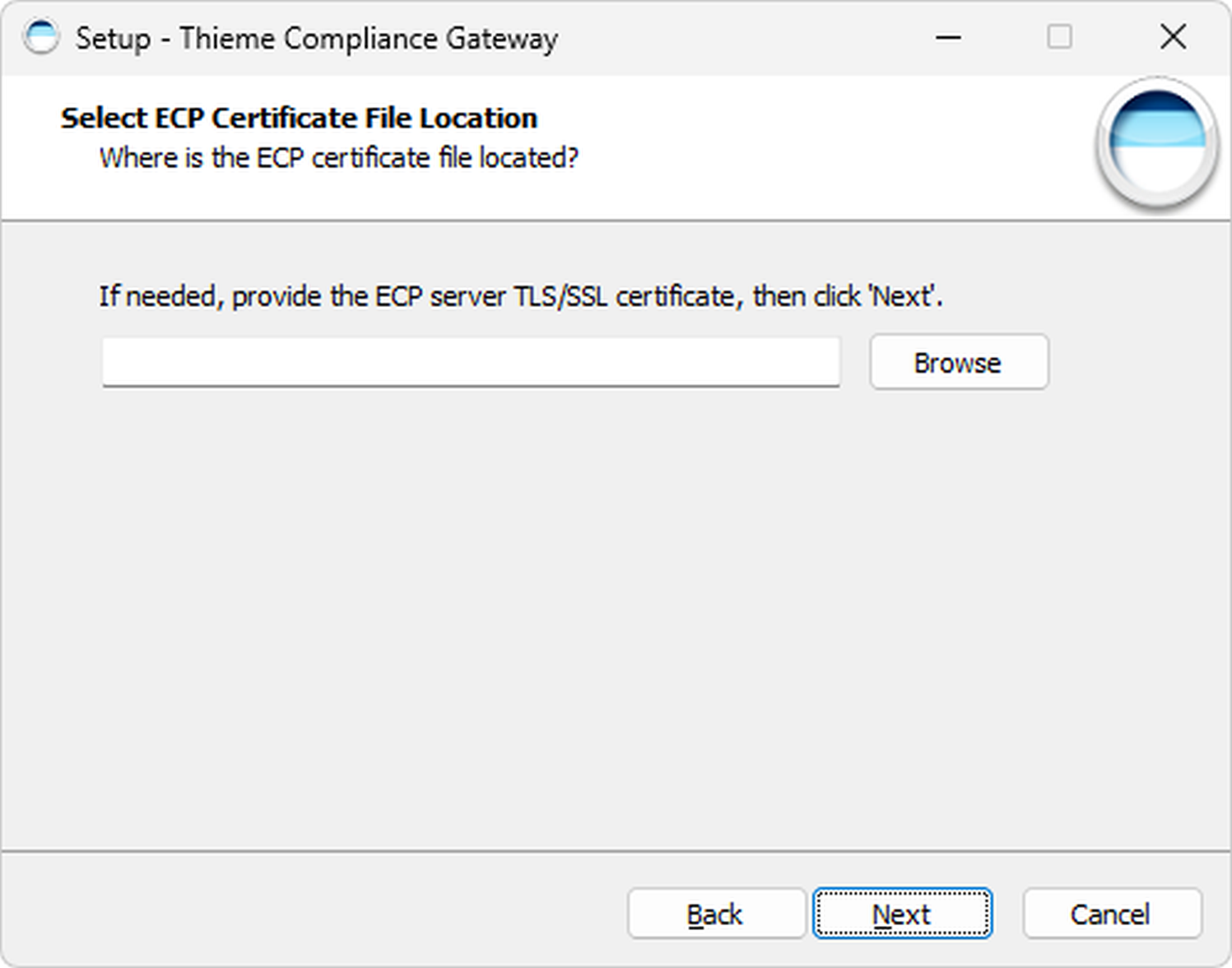Image resolution: width=1232 pixels, height=968 pixels.
Task: Cancel the installation wizard
Action: pyautogui.click(x=1111, y=914)
